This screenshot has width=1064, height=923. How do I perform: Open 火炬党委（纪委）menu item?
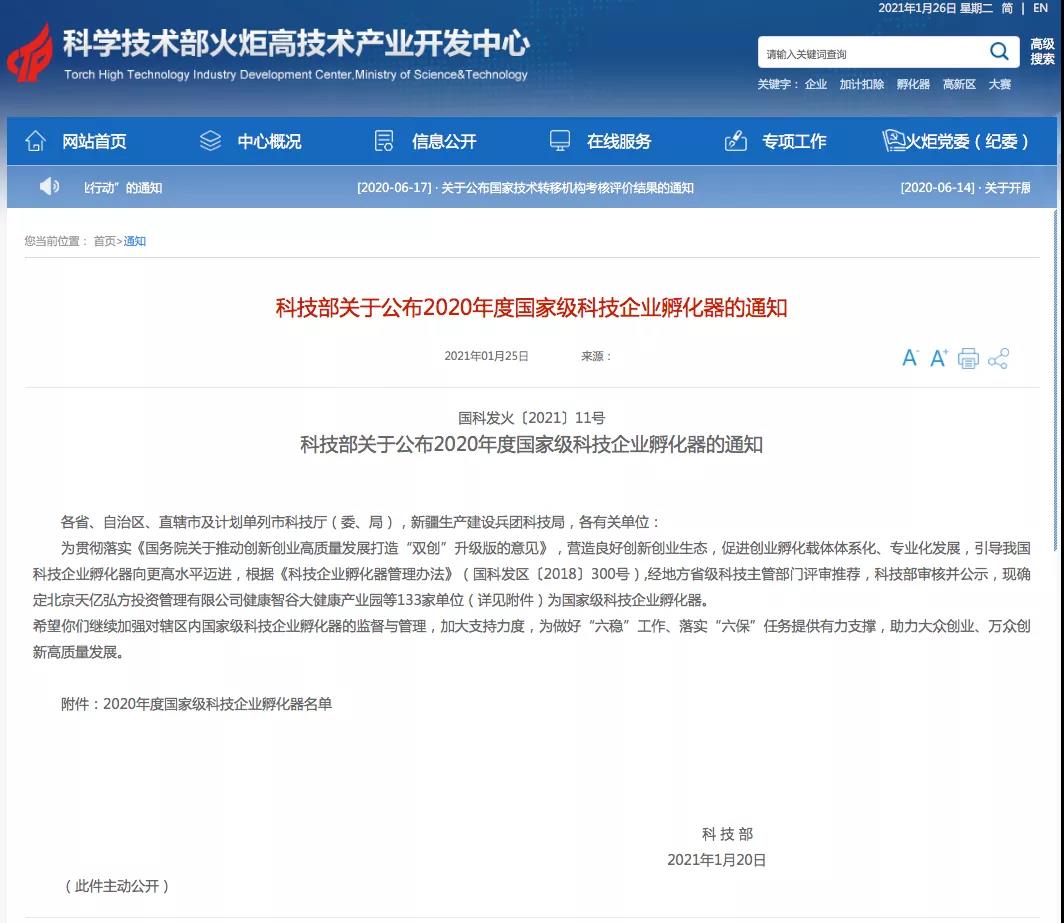[968, 141]
